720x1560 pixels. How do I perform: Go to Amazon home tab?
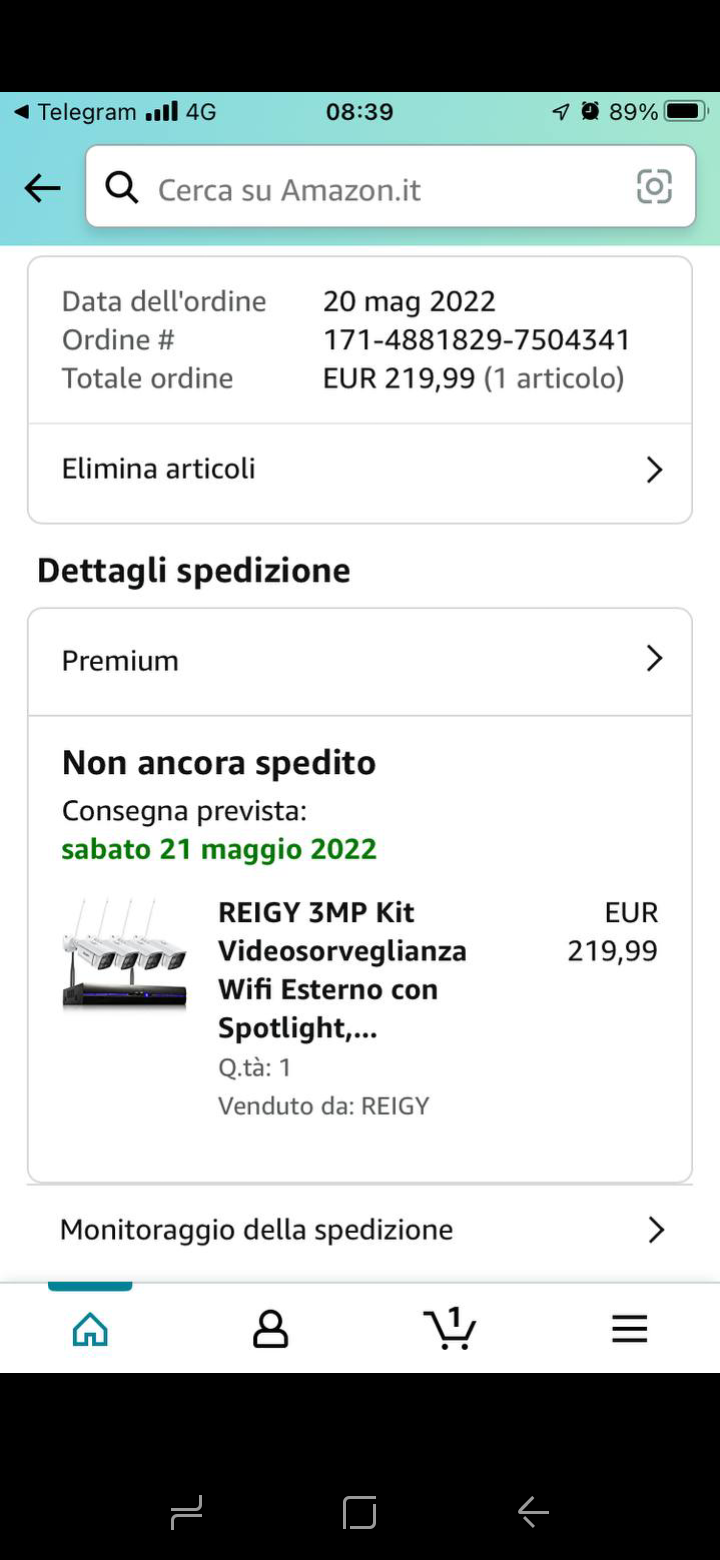(90, 1329)
